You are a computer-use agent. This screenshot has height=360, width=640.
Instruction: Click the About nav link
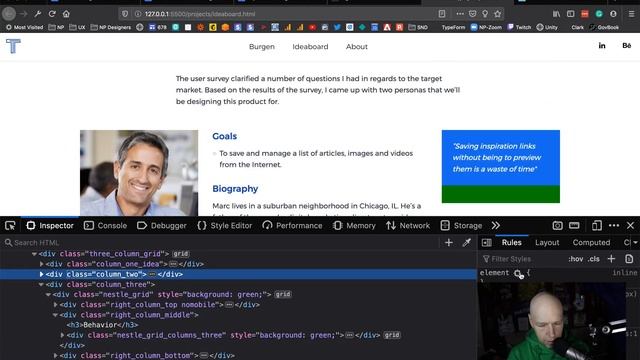(x=357, y=47)
